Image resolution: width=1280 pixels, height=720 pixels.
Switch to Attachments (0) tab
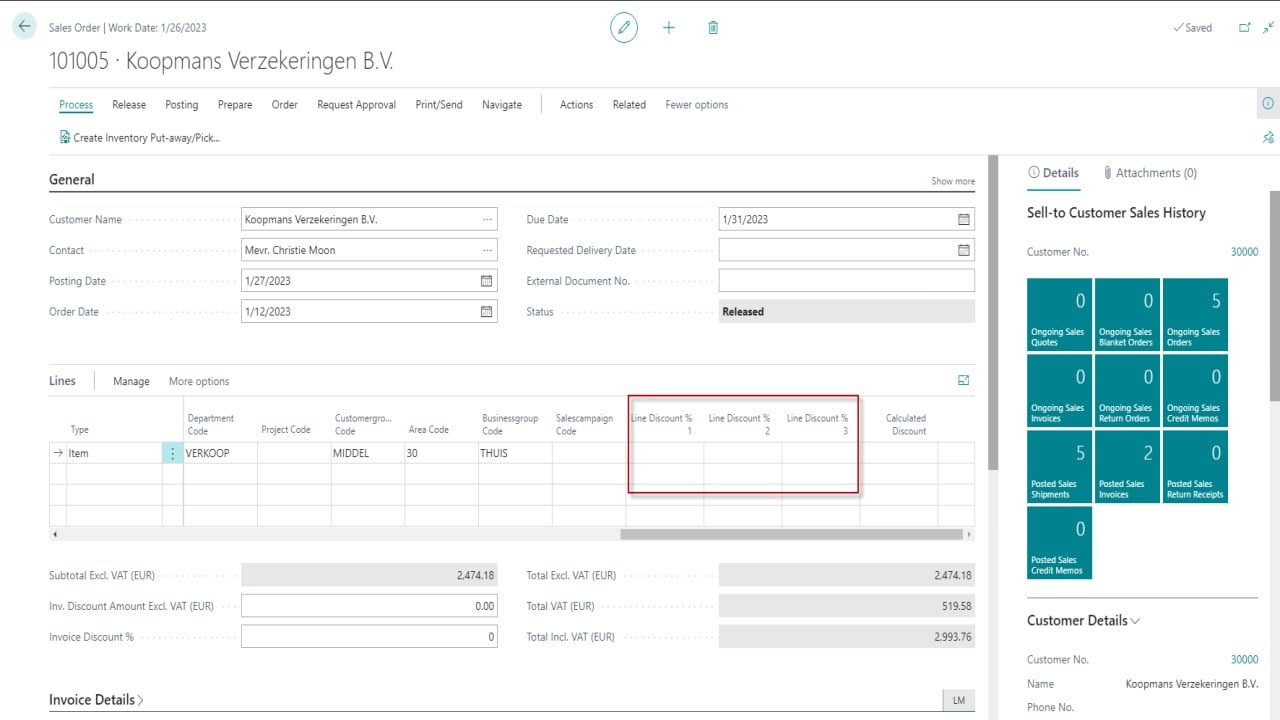click(1150, 173)
